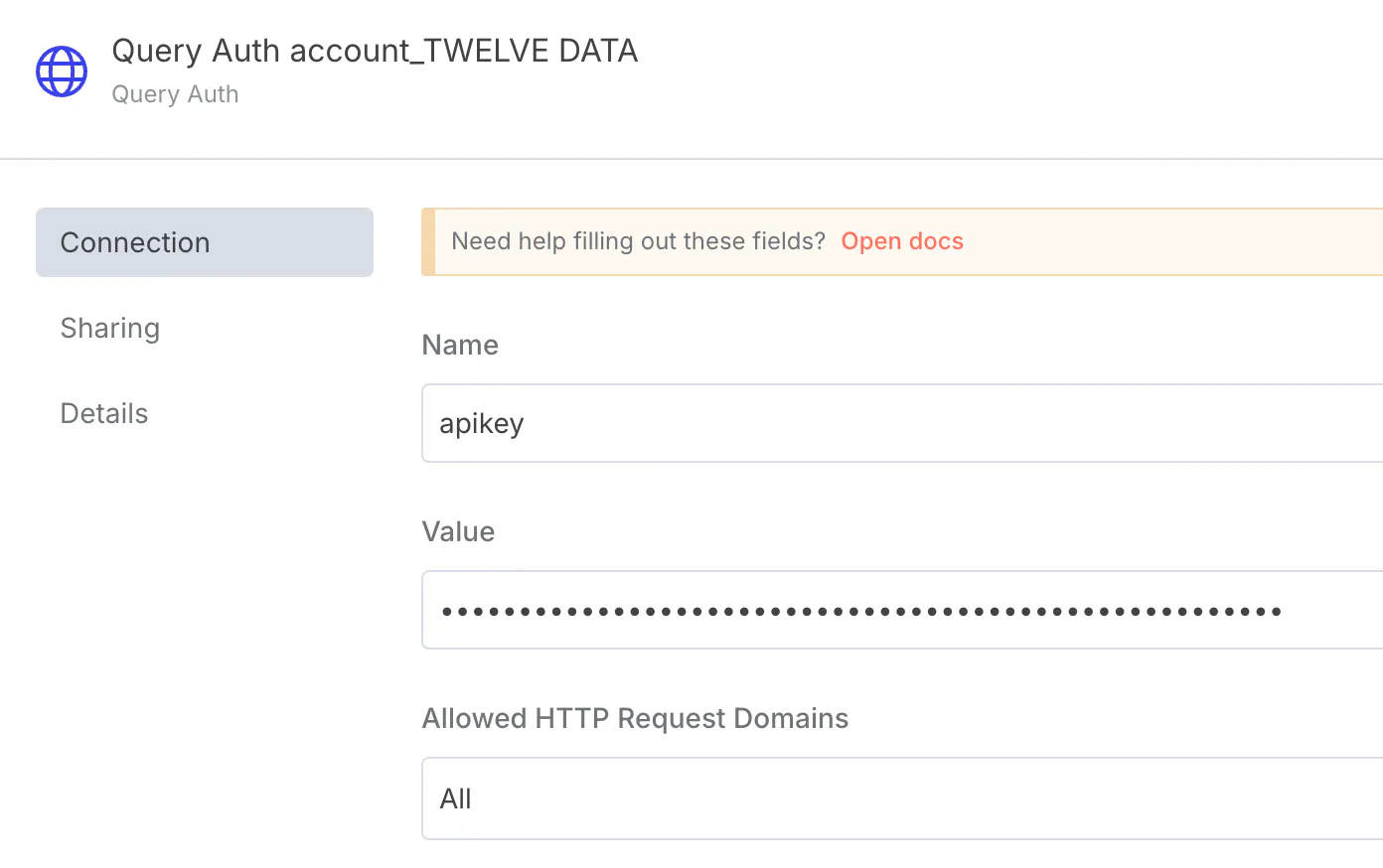Click 'TWELVE DATA' in the credential title

(531, 51)
